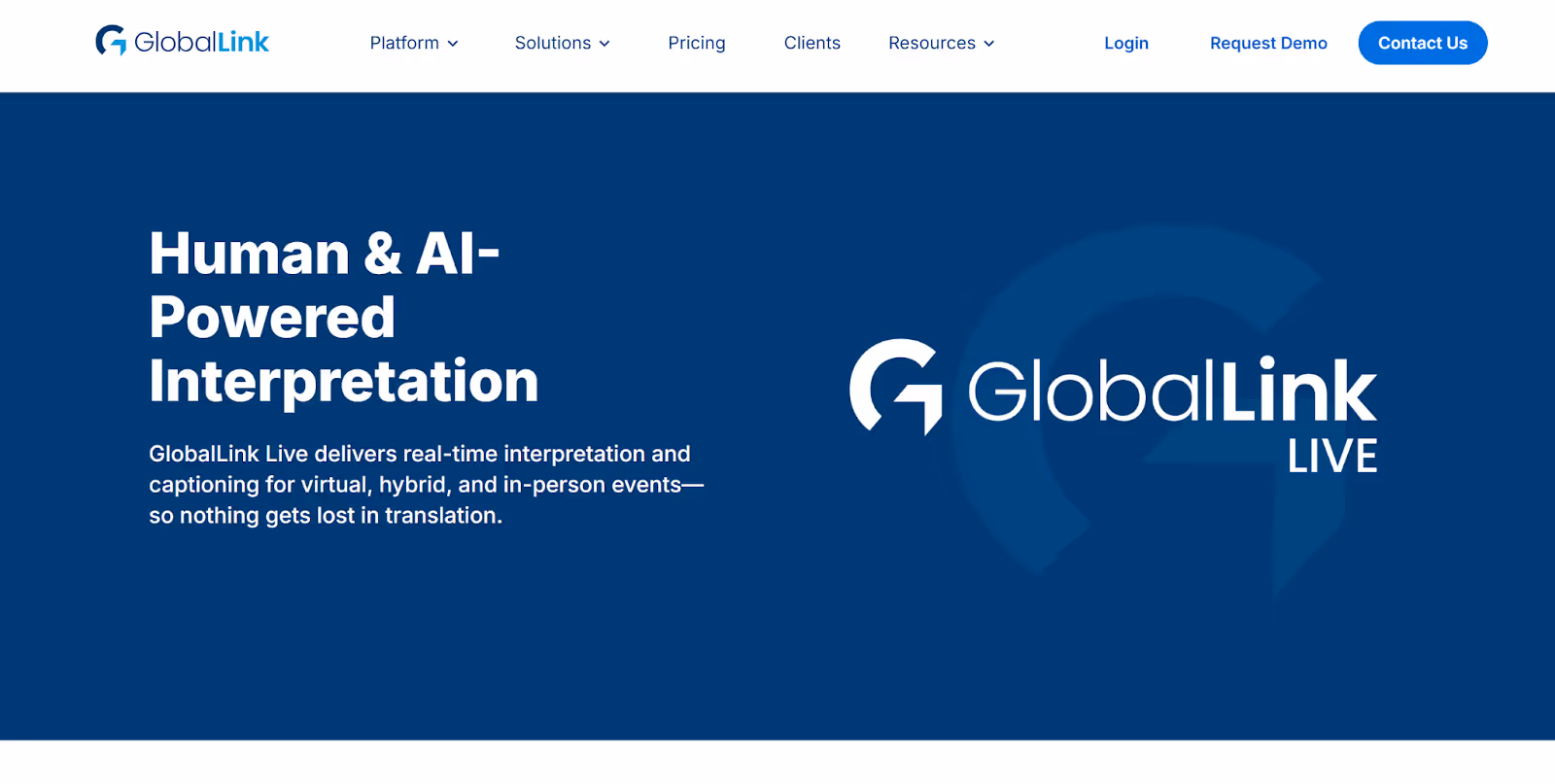This screenshot has height=784, width=1555.
Task: Open the Clients page
Action: [x=812, y=43]
